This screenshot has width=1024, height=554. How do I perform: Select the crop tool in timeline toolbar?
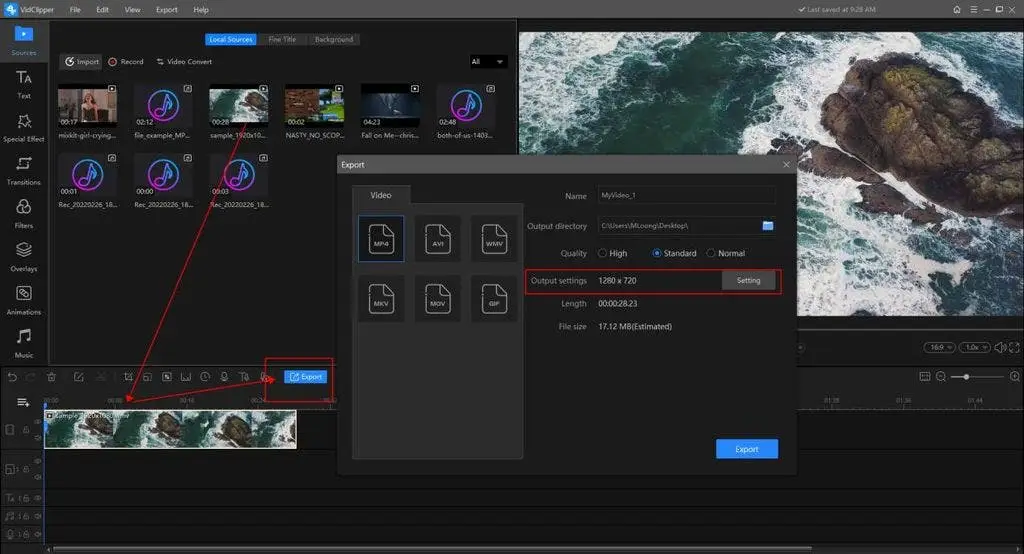click(128, 377)
